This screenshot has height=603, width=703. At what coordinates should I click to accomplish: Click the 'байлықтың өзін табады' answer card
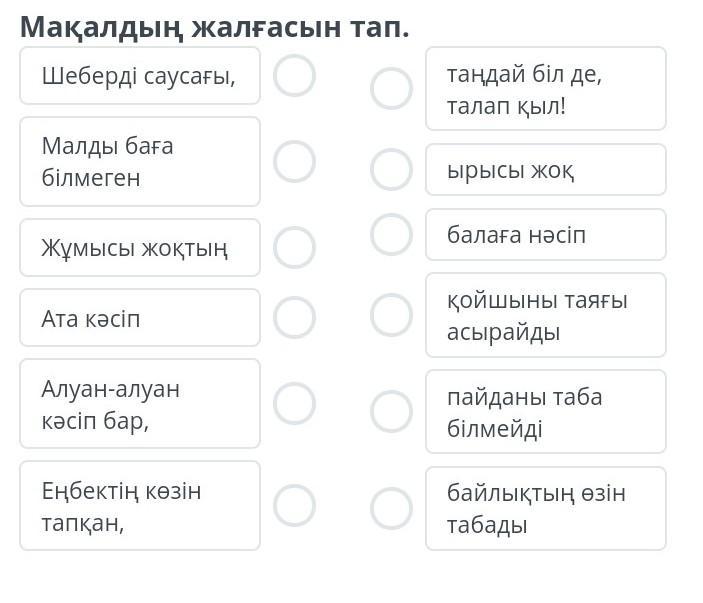(x=545, y=508)
